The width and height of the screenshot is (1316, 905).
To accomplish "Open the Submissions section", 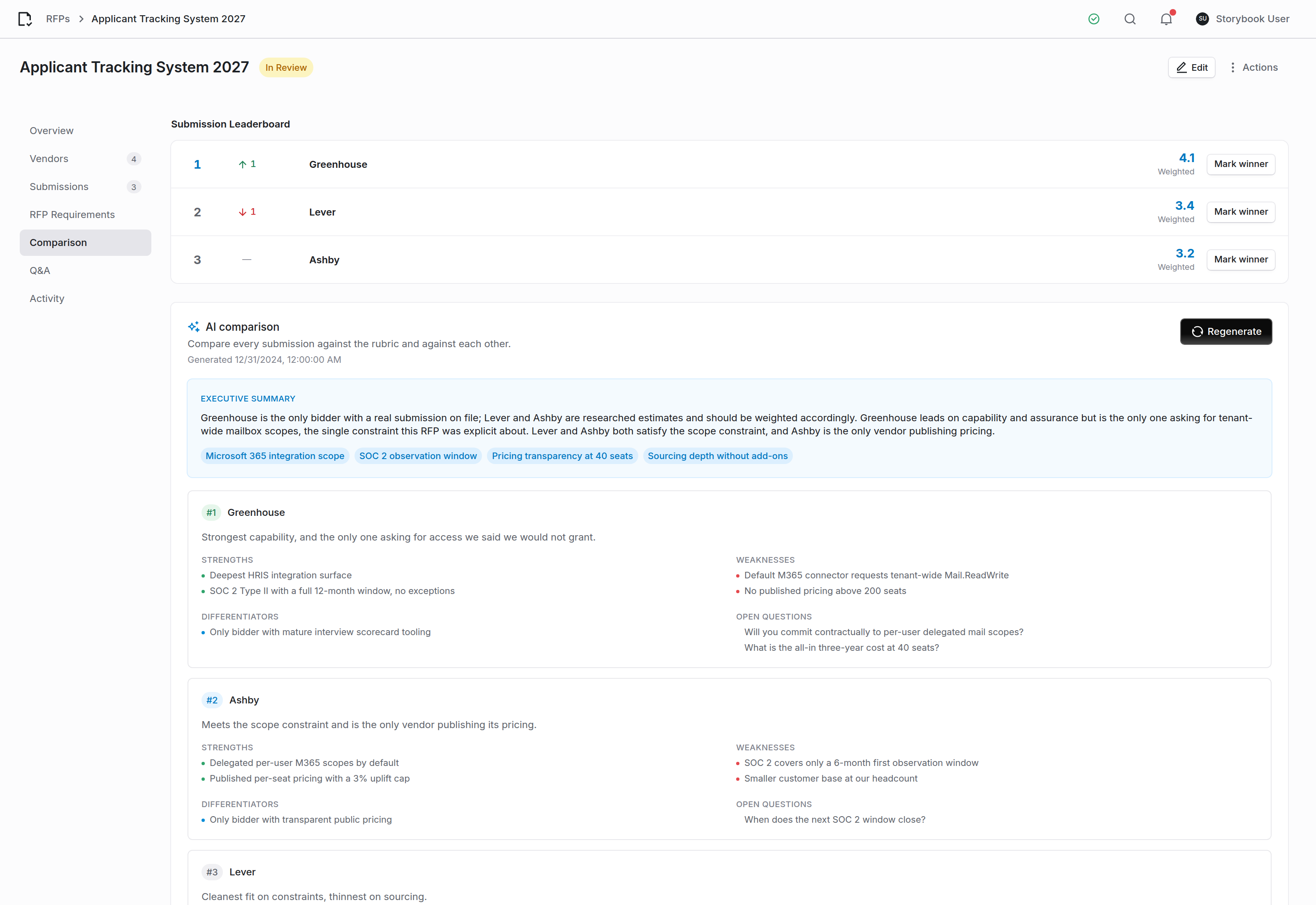I will click(x=85, y=187).
